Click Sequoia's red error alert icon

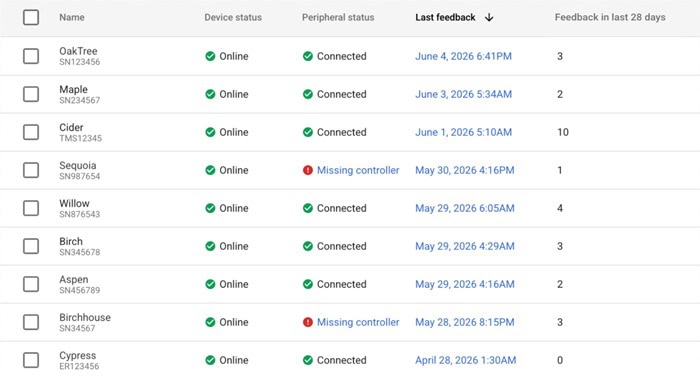point(308,170)
